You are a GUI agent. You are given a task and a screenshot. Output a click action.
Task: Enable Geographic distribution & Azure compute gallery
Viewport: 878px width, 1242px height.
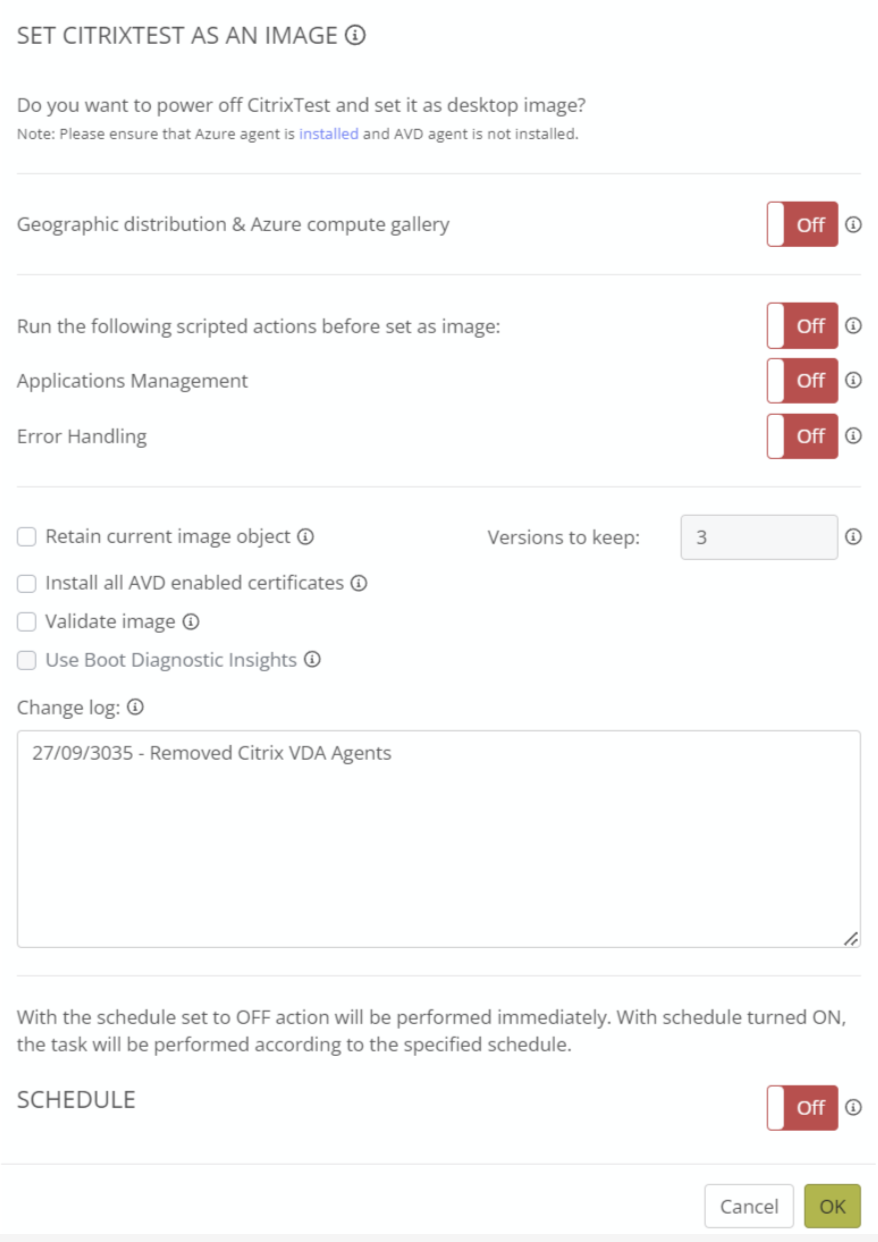802,225
